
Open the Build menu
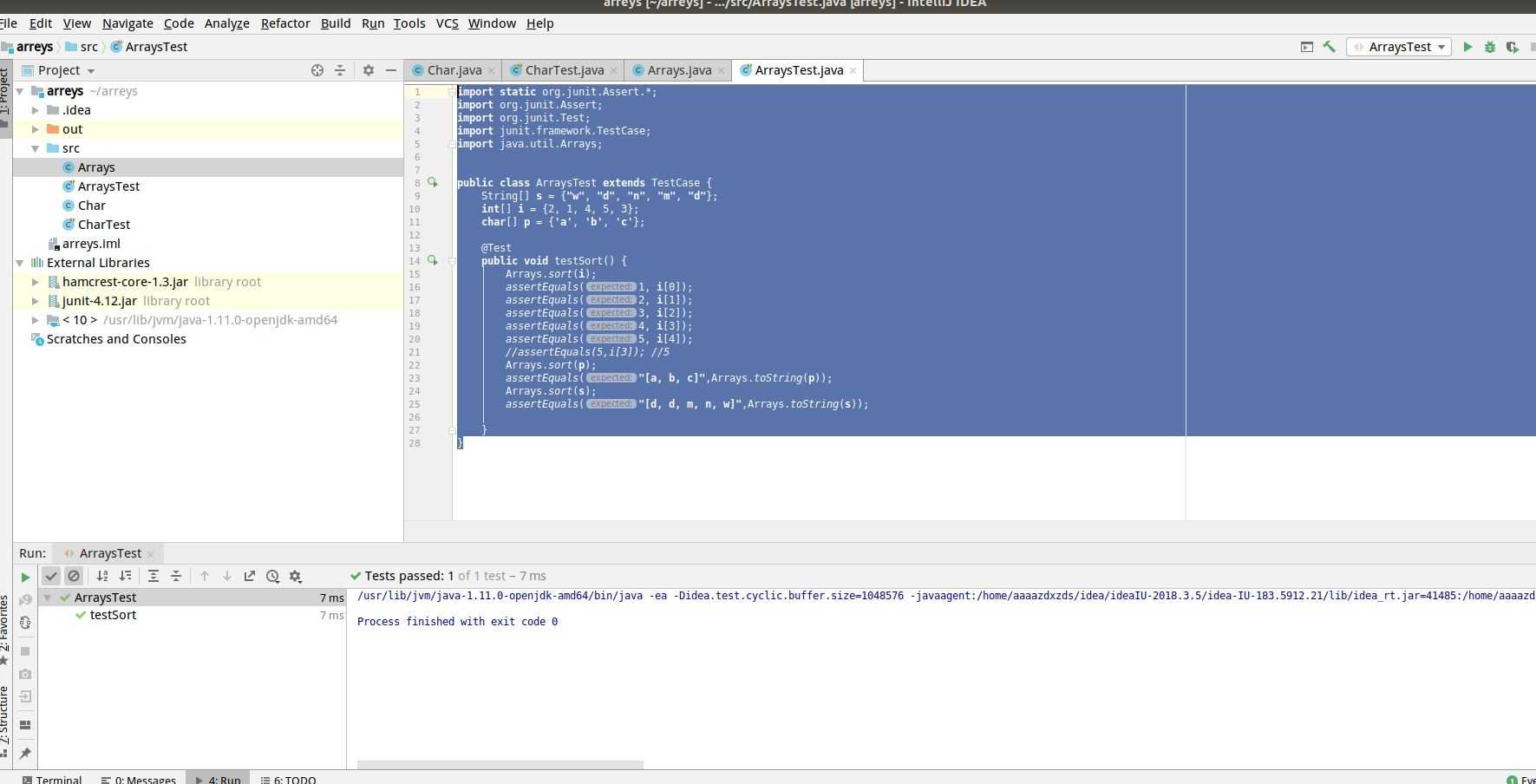pyautogui.click(x=336, y=23)
